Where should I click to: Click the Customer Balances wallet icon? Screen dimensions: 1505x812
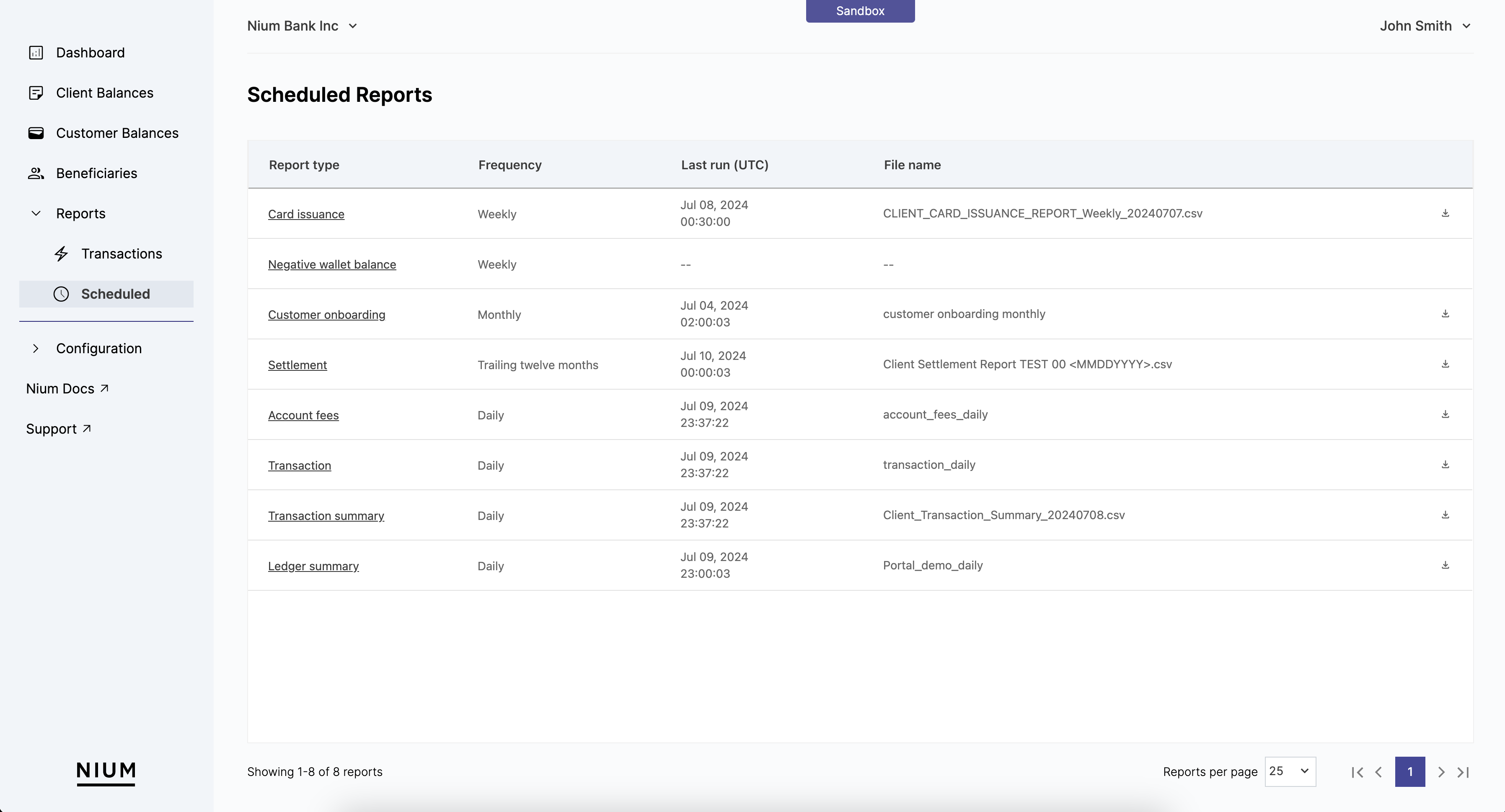[36, 133]
